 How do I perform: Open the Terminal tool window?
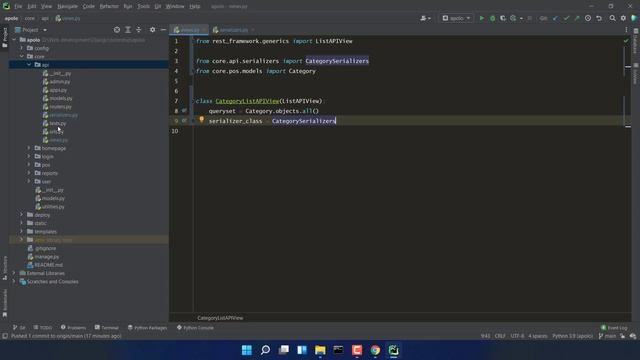[x=107, y=328]
